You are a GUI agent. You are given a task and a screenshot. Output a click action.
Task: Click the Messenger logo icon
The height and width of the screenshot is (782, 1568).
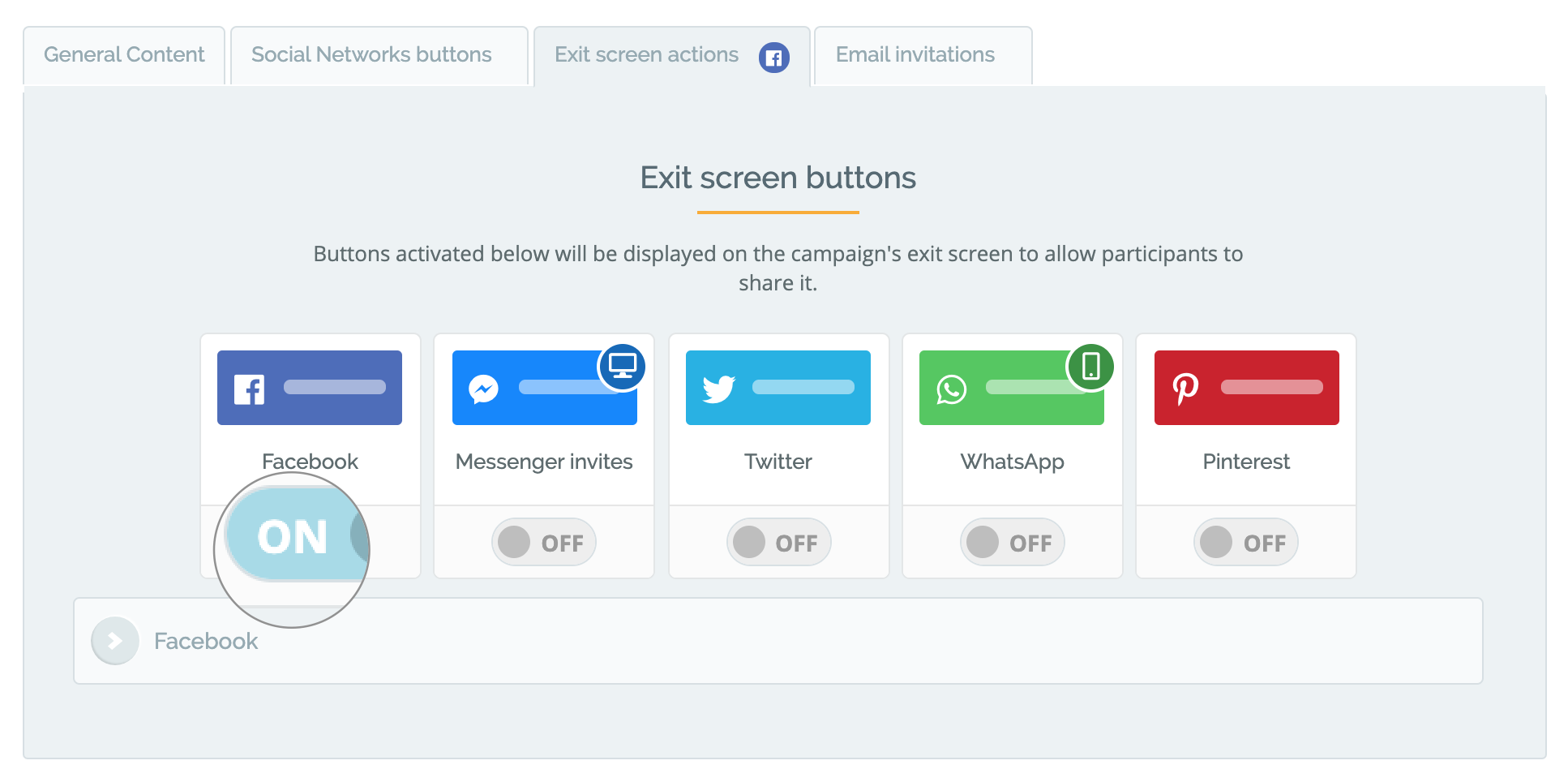(483, 389)
